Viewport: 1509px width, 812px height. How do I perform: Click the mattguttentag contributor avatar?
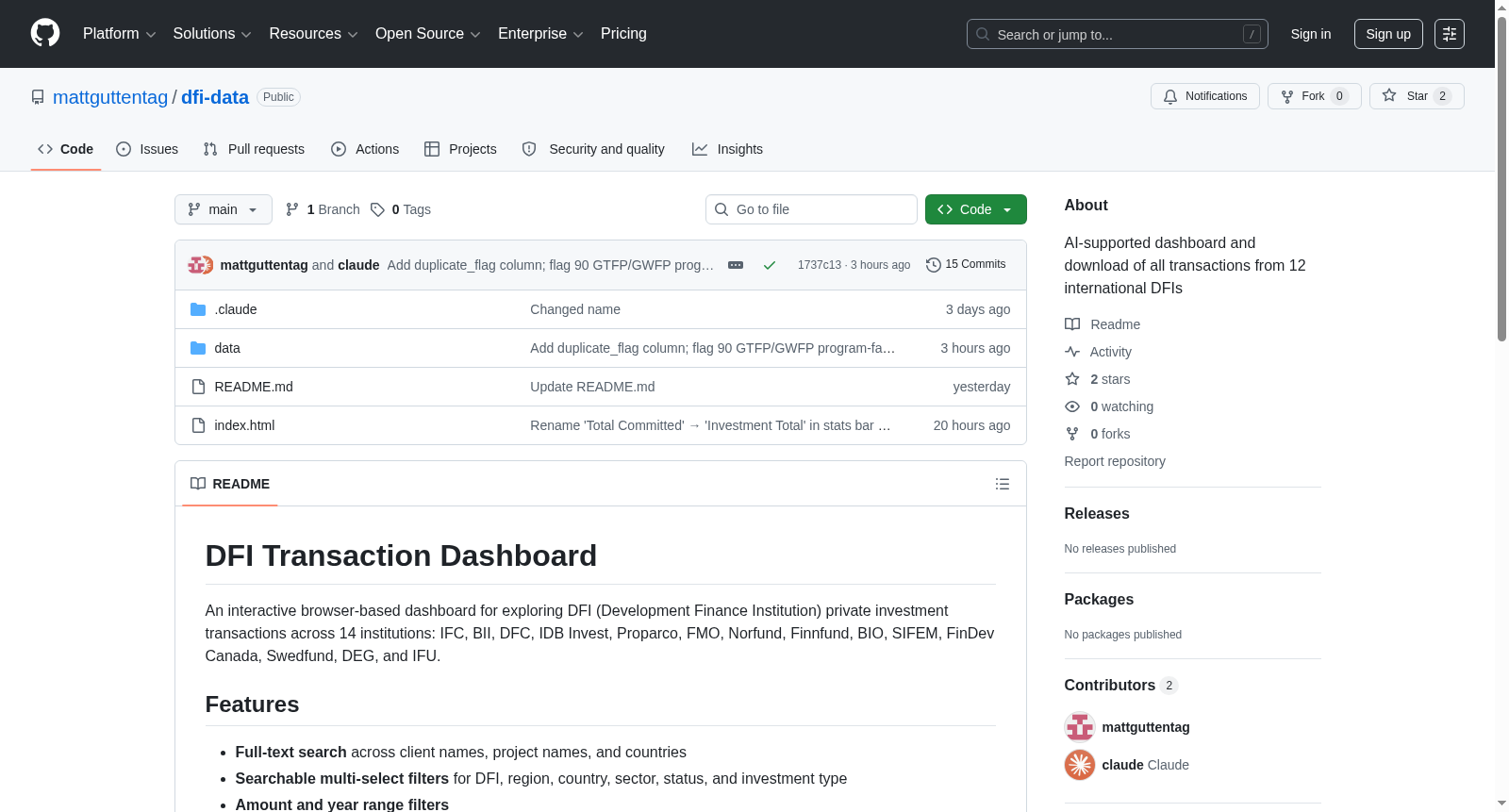coord(1080,727)
